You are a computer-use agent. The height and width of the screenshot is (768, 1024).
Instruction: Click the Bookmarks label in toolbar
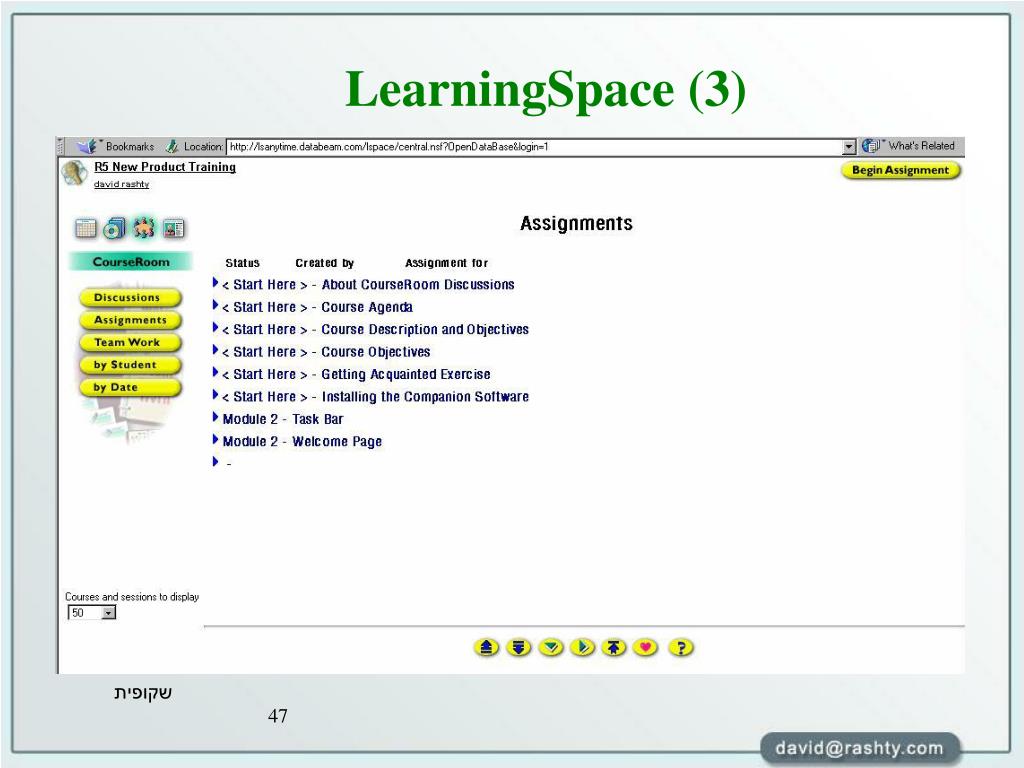[x=130, y=146]
